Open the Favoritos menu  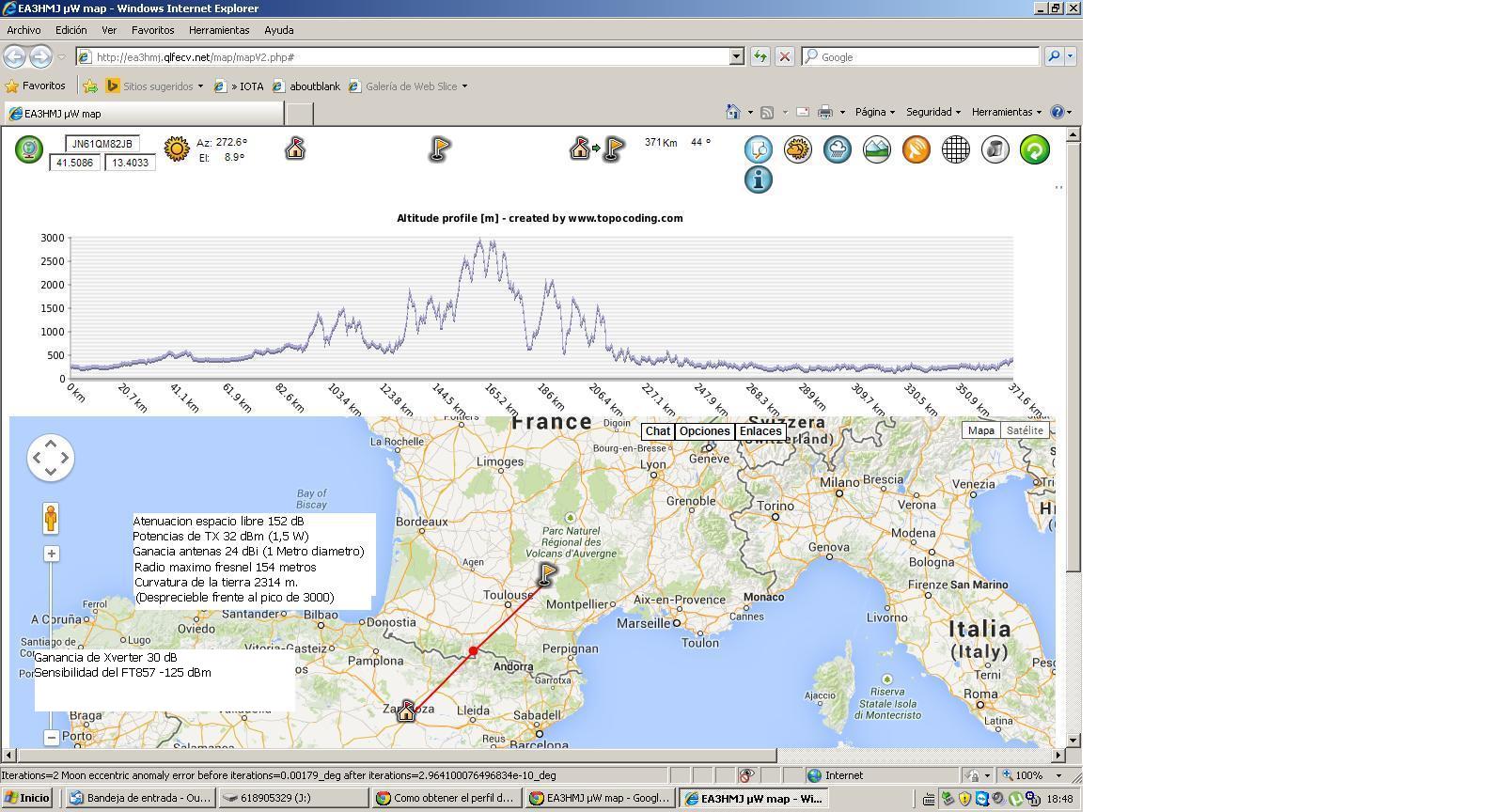click(152, 30)
